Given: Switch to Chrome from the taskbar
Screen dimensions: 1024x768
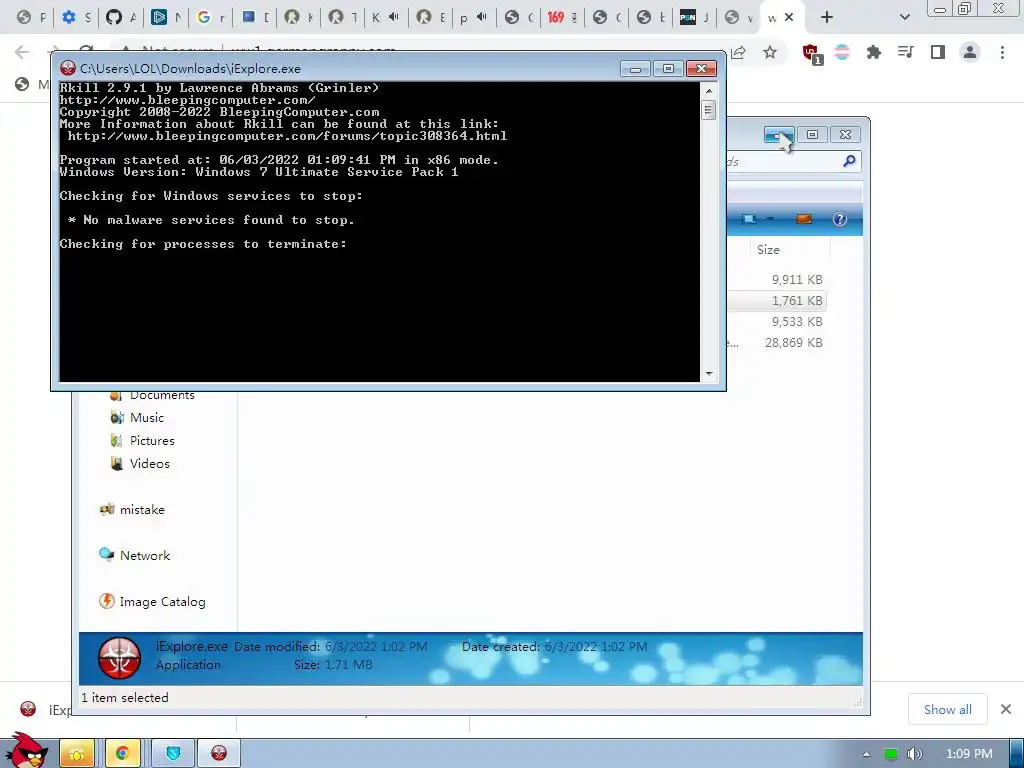Looking at the screenshot, I should [123, 754].
